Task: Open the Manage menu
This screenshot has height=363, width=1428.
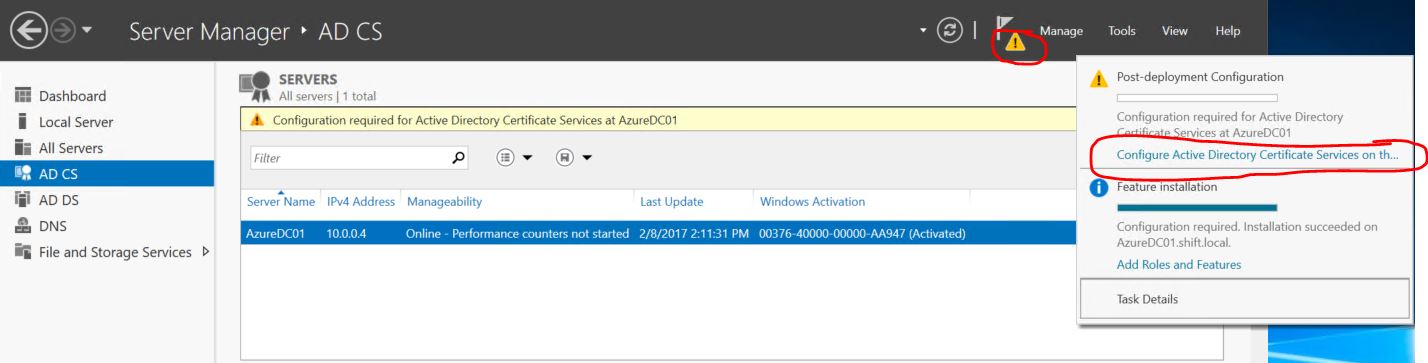Action: (1061, 31)
